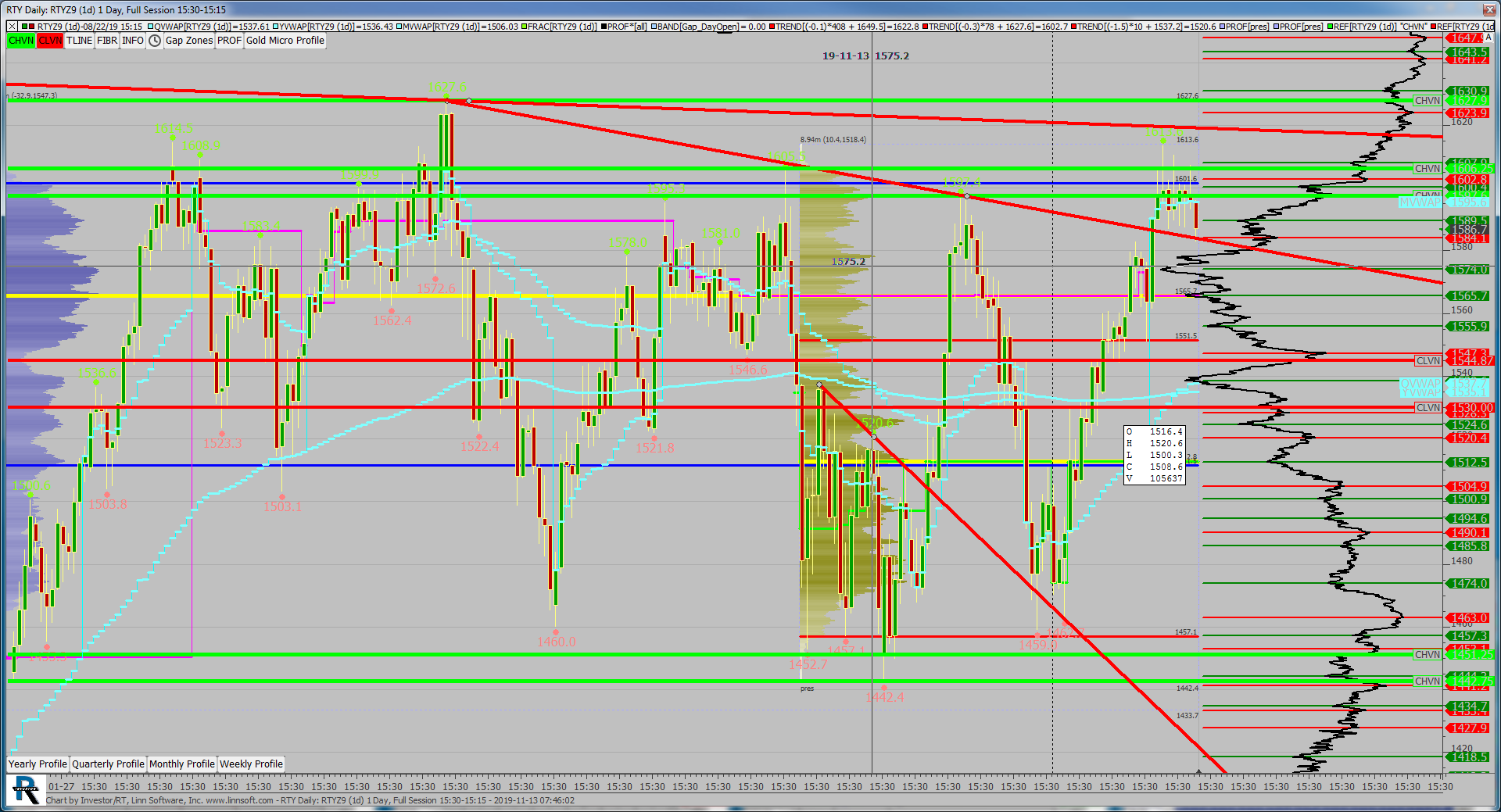This screenshot has width=1501, height=812.
Task: Click the 1460.0 pivot low label
Action: click(556, 642)
